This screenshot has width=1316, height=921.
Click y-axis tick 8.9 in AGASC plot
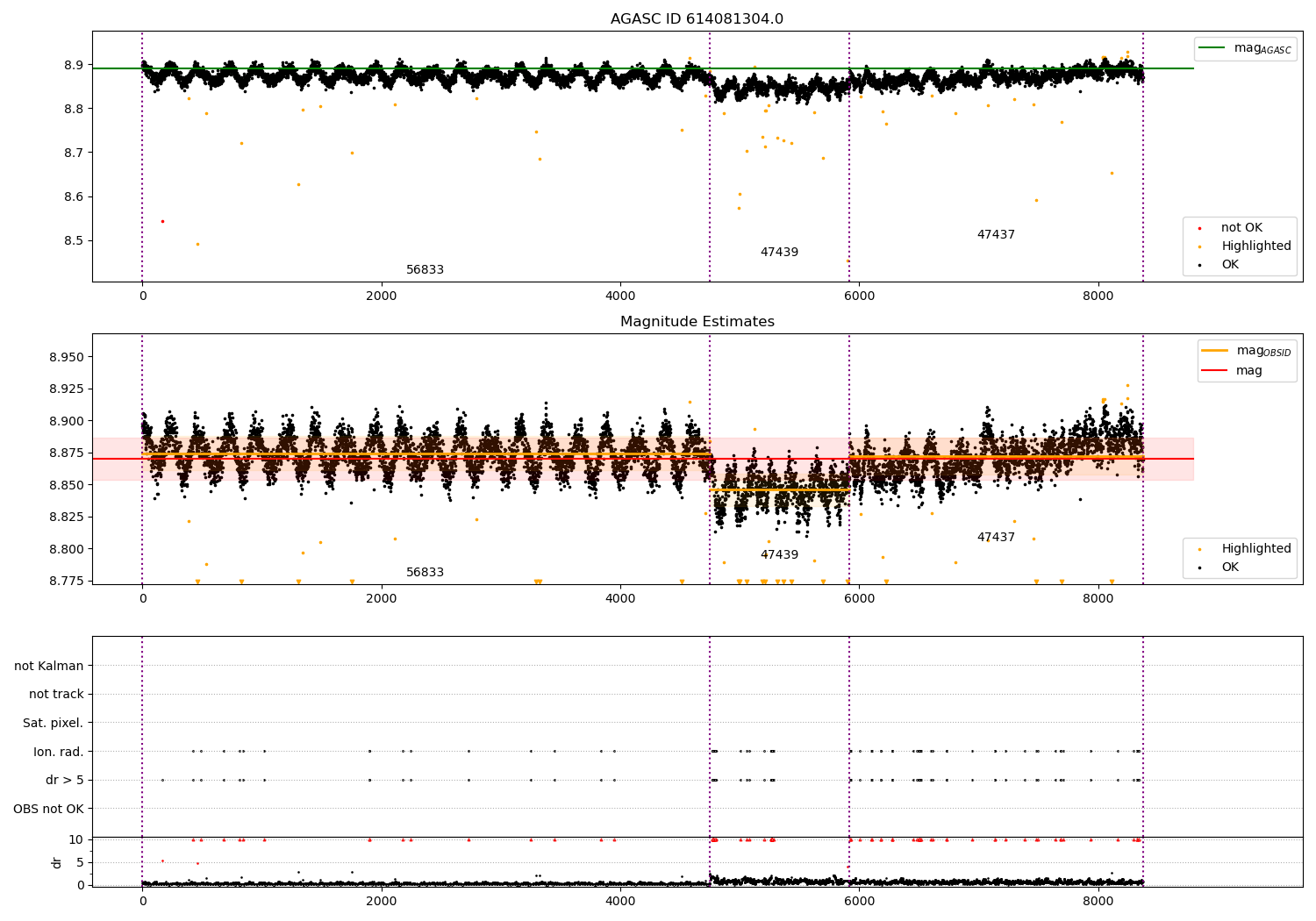[x=74, y=66]
